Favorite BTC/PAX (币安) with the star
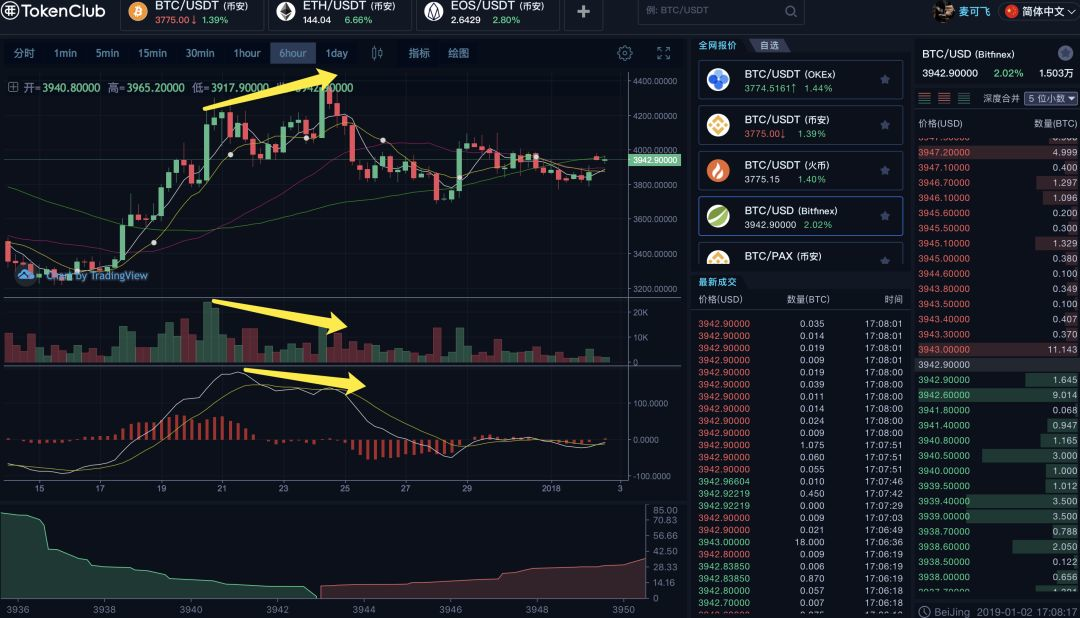Viewport: 1080px width, 618px height. coord(885,260)
